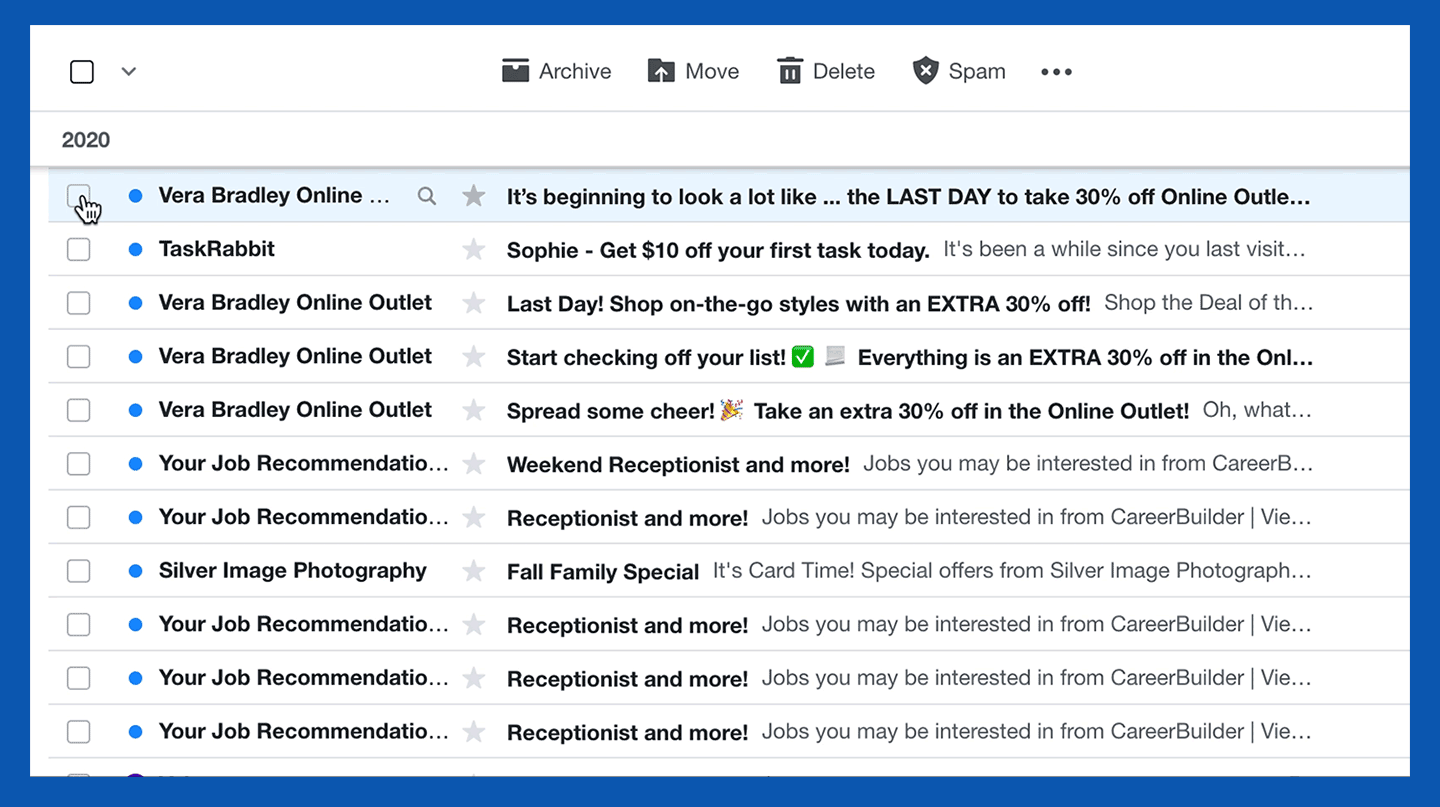Click the Move icon in the toolbar

[693, 70]
